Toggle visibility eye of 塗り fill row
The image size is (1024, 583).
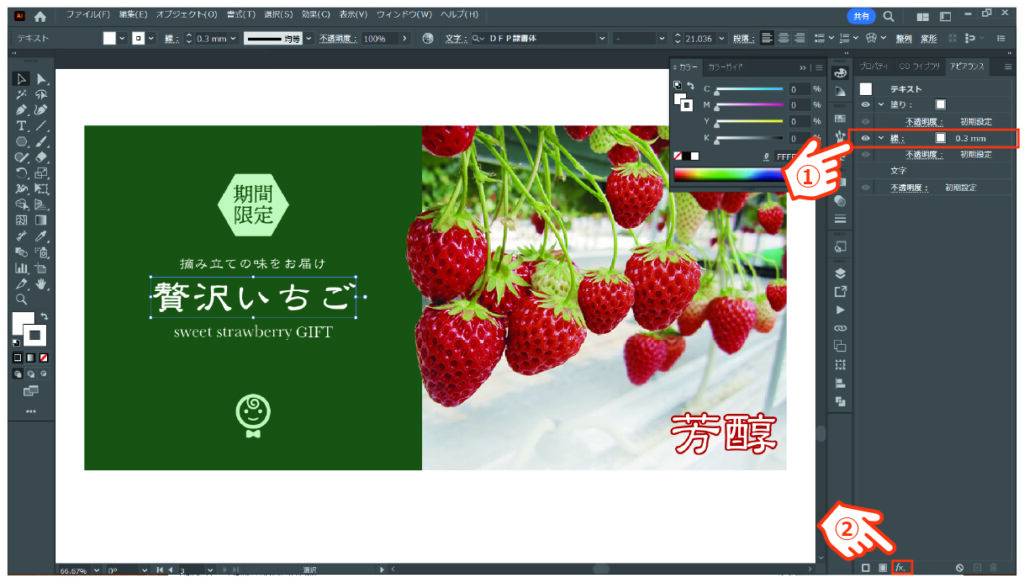pos(865,104)
